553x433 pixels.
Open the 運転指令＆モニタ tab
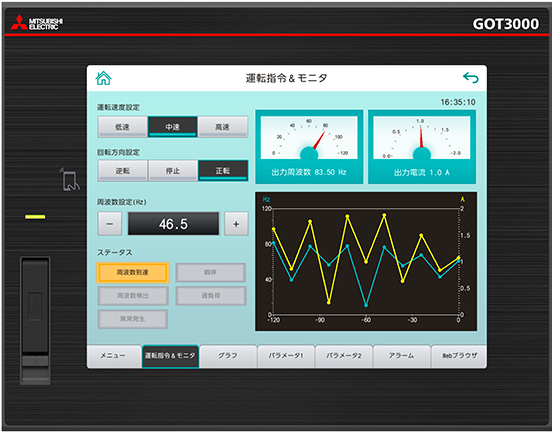tap(170, 356)
